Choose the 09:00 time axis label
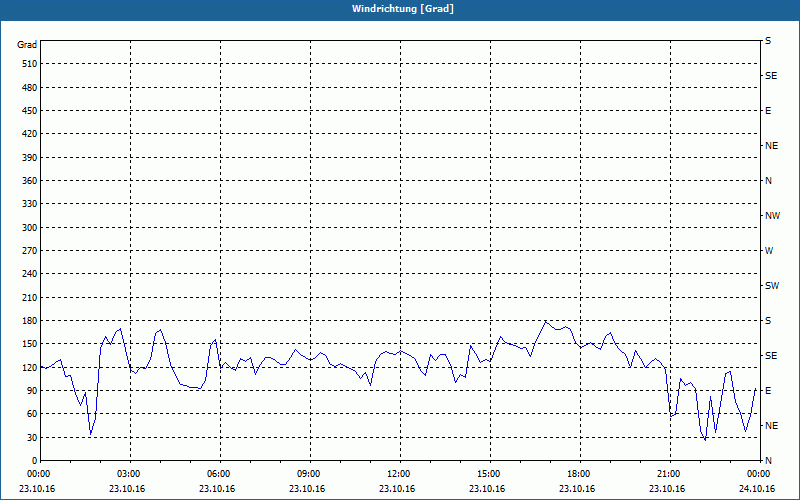The height and width of the screenshot is (500, 800). point(309,474)
